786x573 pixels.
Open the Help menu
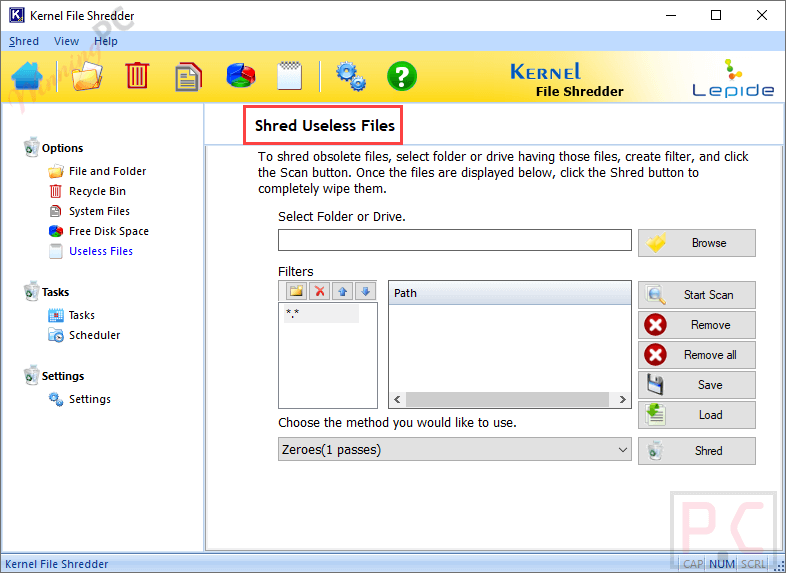(x=106, y=41)
